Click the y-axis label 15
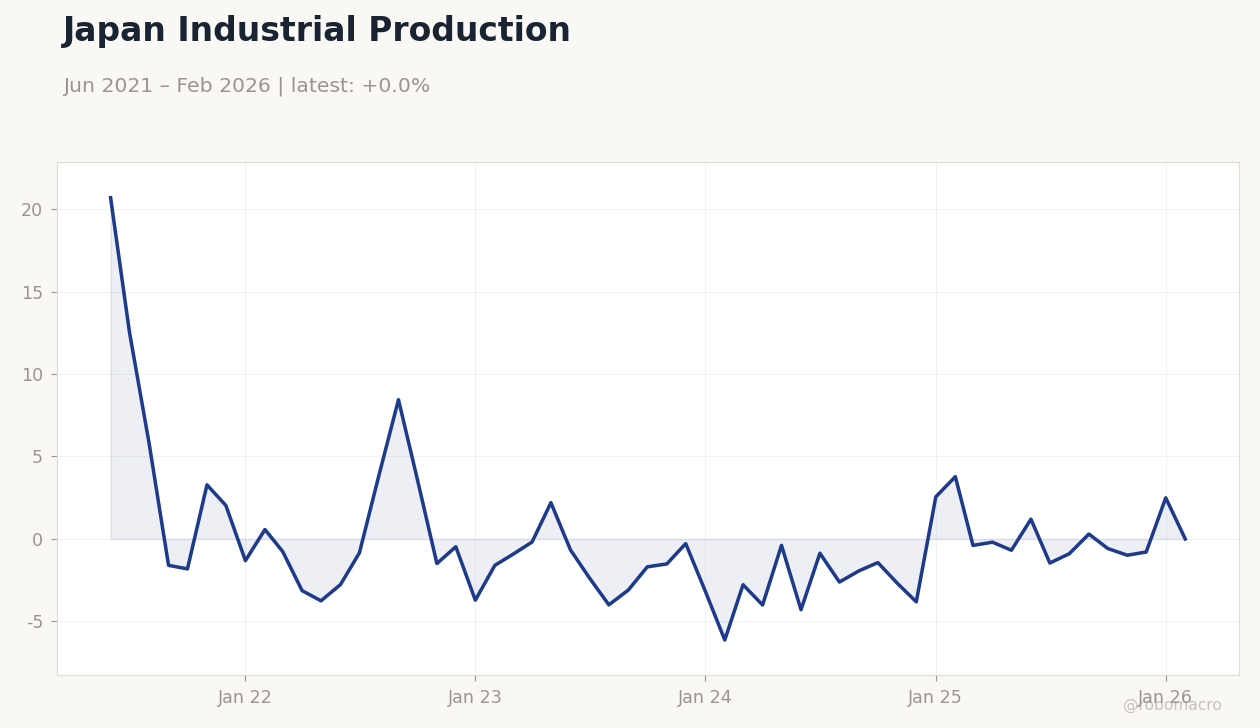Viewport: 1260px width, 728px height. [x=32, y=293]
